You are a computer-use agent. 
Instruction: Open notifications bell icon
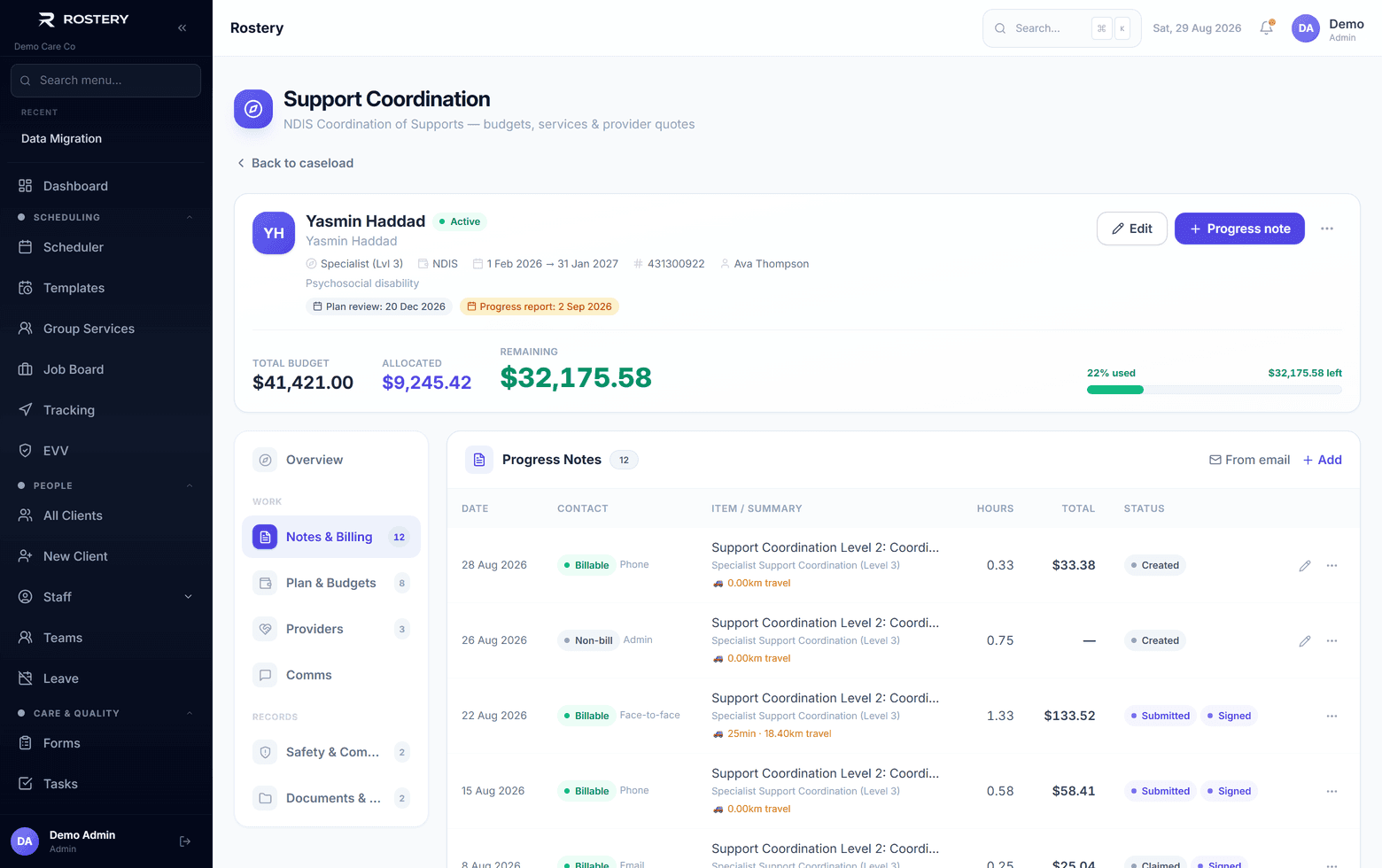click(1267, 27)
